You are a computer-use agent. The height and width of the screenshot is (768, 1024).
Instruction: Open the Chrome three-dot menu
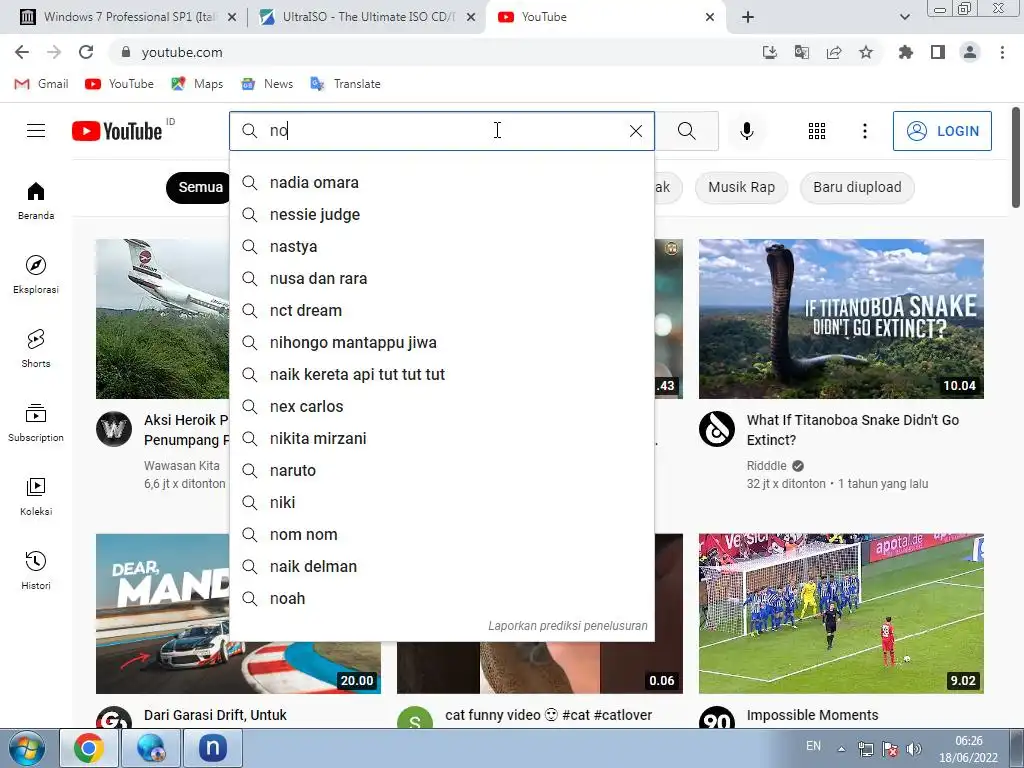tap(1002, 52)
